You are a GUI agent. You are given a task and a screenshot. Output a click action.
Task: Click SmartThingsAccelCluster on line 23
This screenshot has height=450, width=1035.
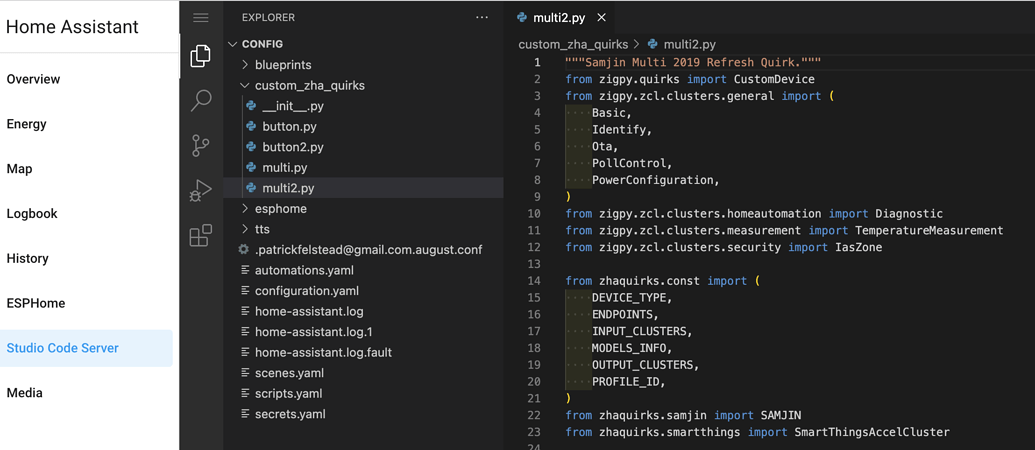click(872, 432)
